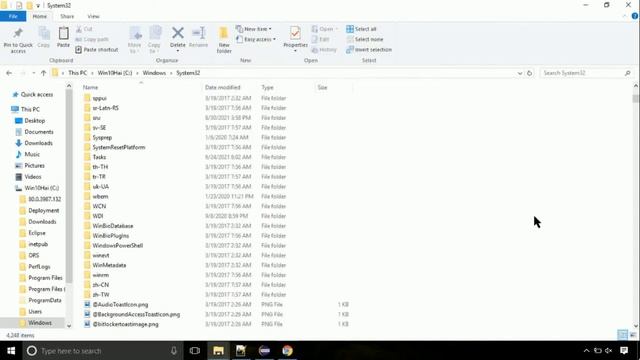Refresh the System32 folder view
This screenshot has height=360, width=640.
coord(529,73)
